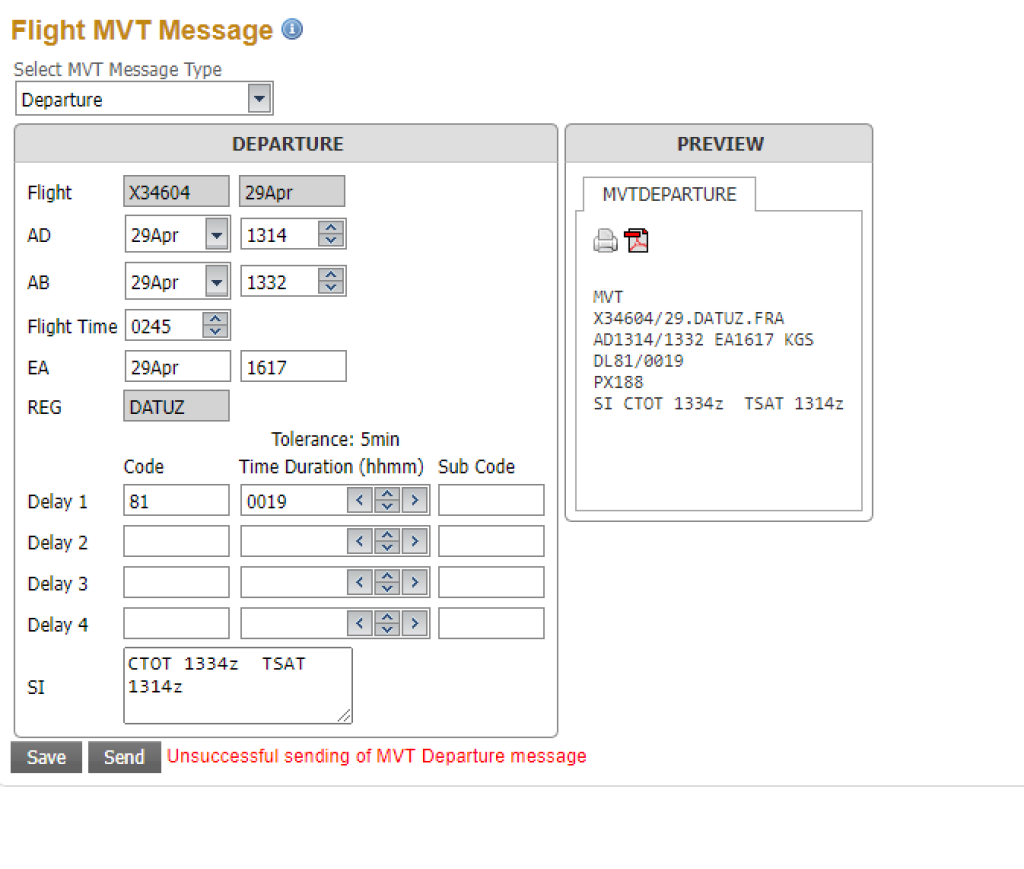Click Delay 2 left arrow button
The image size is (1024, 869).
(x=360, y=542)
